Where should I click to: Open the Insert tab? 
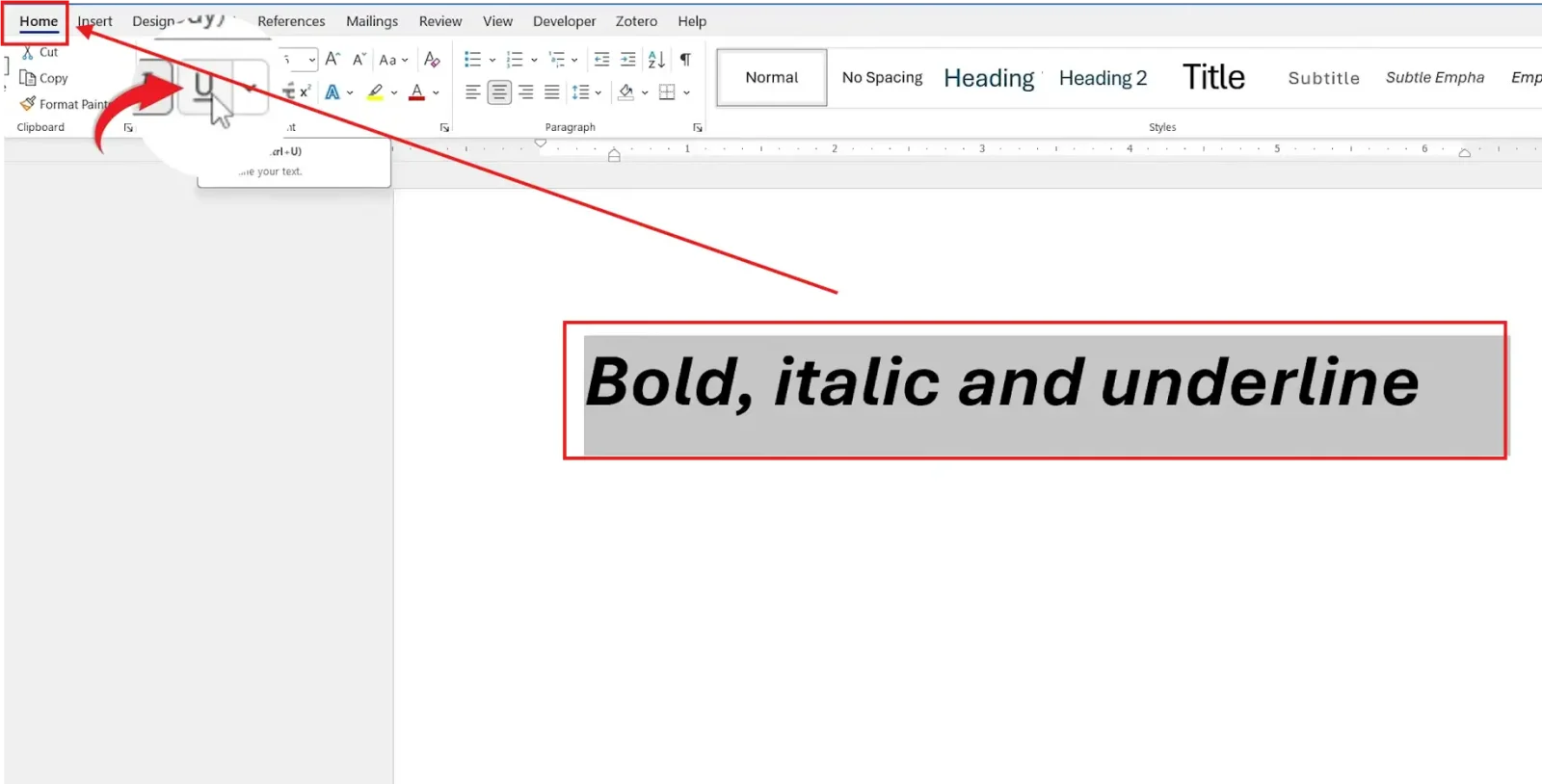point(94,21)
